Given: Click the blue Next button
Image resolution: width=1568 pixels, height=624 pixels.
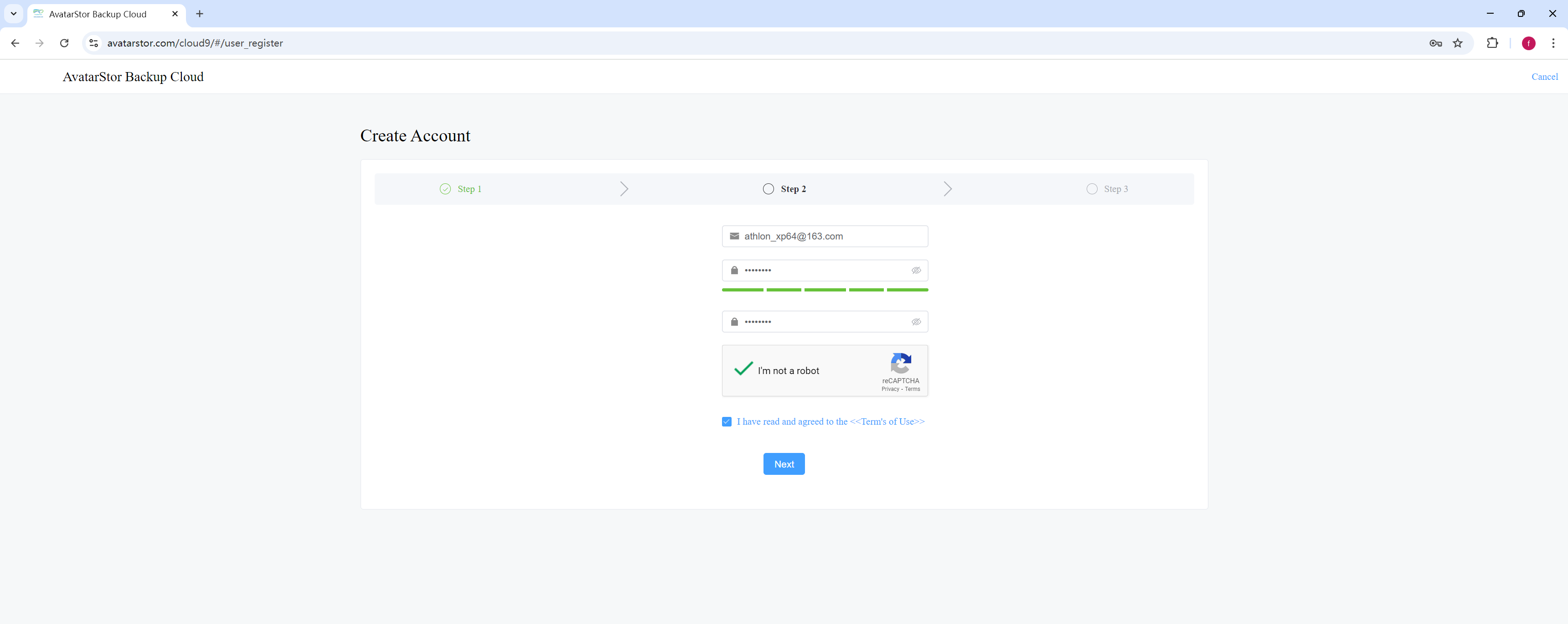Looking at the screenshot, I should coord(784,464).
